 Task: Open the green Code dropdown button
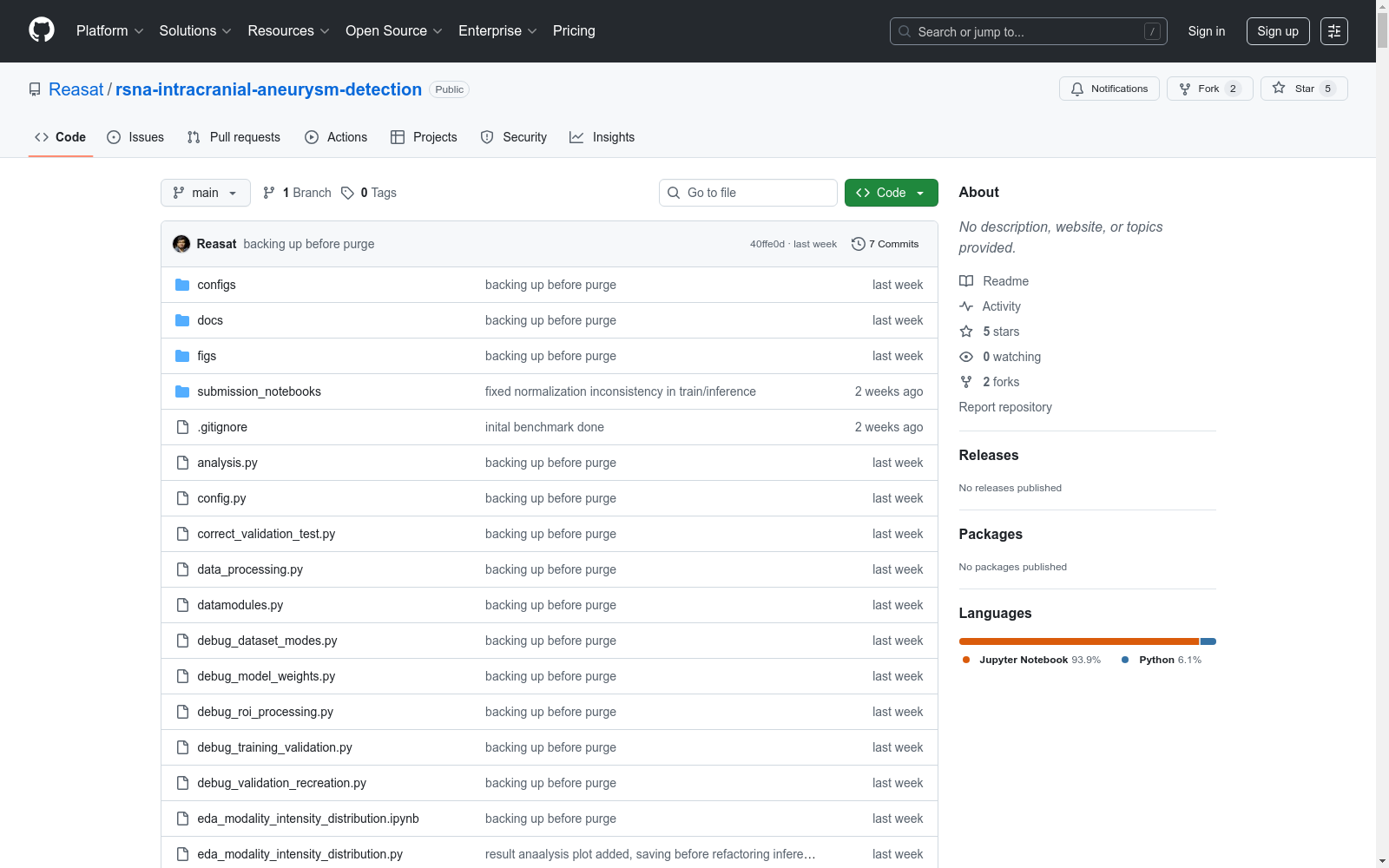click(892, 193)
